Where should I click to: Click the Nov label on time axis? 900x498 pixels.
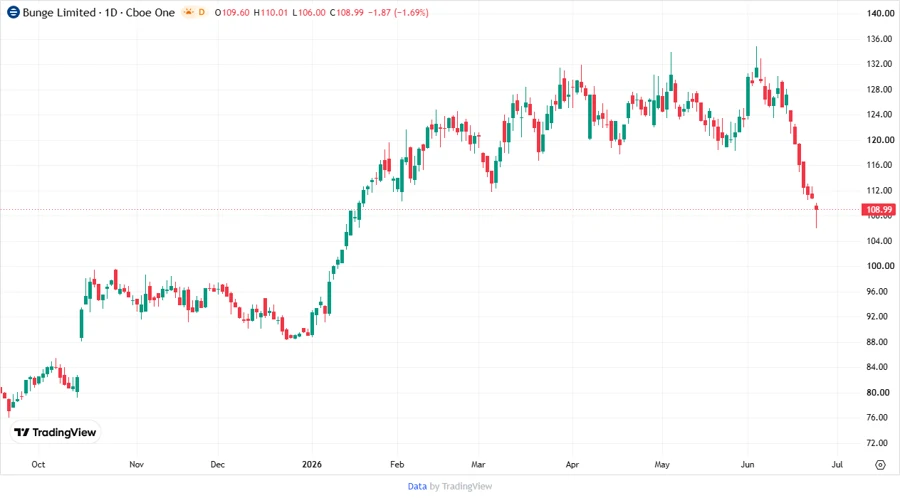(136, 464)
